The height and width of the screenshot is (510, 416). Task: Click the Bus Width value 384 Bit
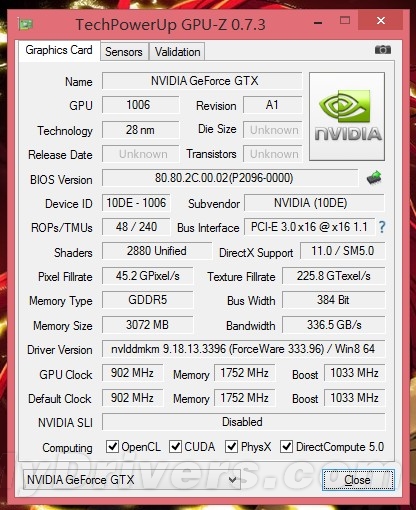point(334,300)
